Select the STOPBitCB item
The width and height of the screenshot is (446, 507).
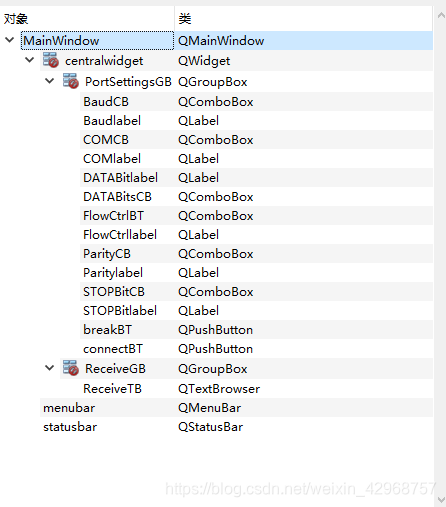tap(114, 292)
